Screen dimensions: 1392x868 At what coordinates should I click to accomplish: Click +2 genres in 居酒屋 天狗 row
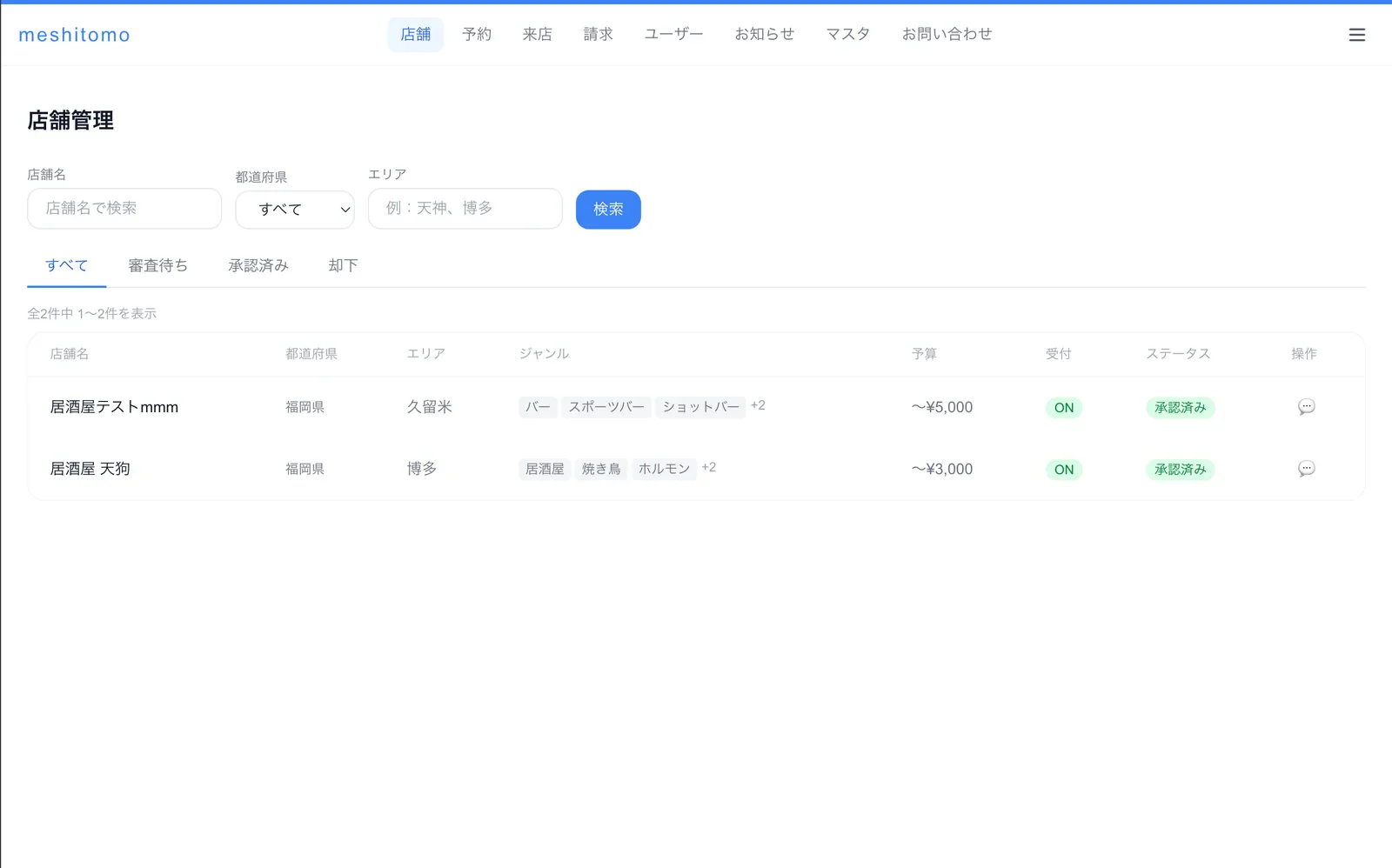pyautogui.click(x=709, y=467)
